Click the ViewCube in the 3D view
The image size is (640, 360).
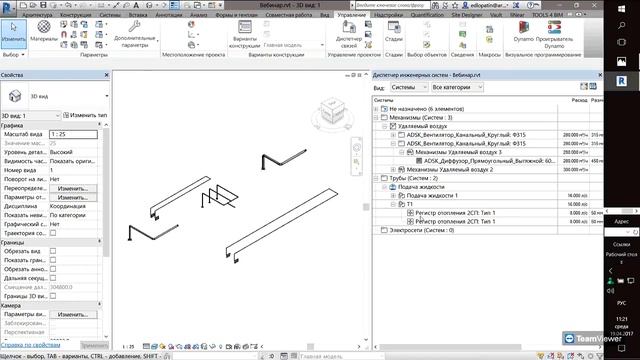point(333,111)
